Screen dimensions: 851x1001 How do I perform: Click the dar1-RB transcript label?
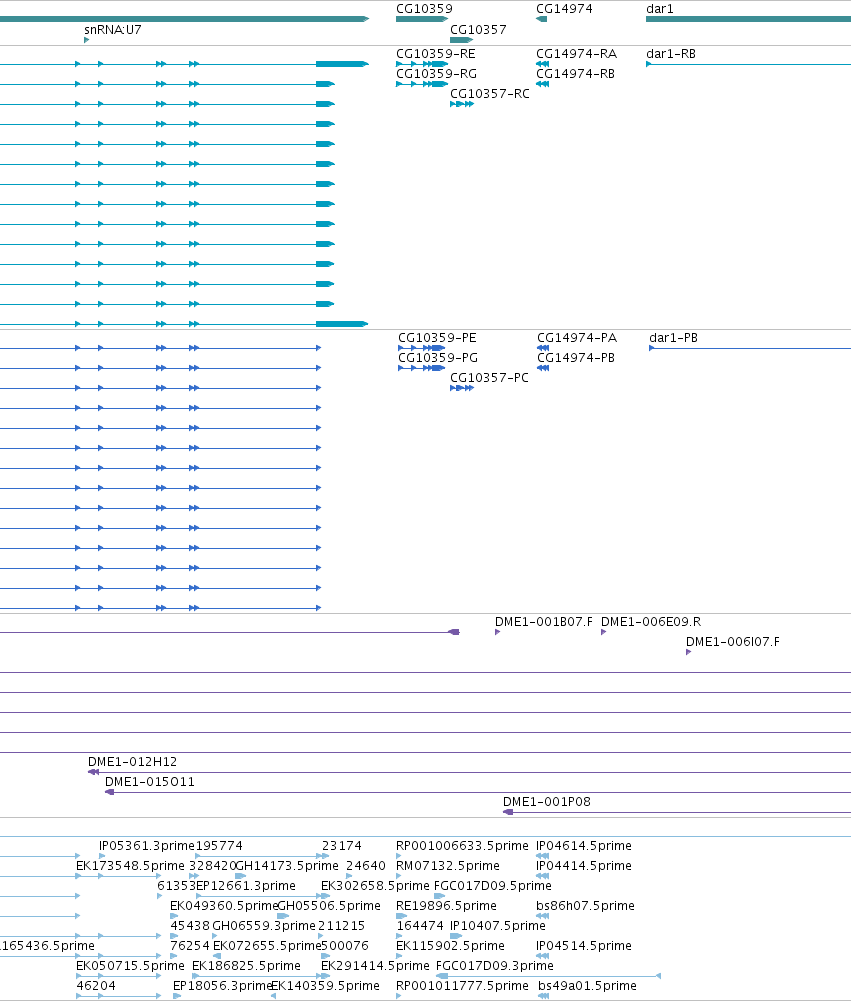click(x=671, y=54)
